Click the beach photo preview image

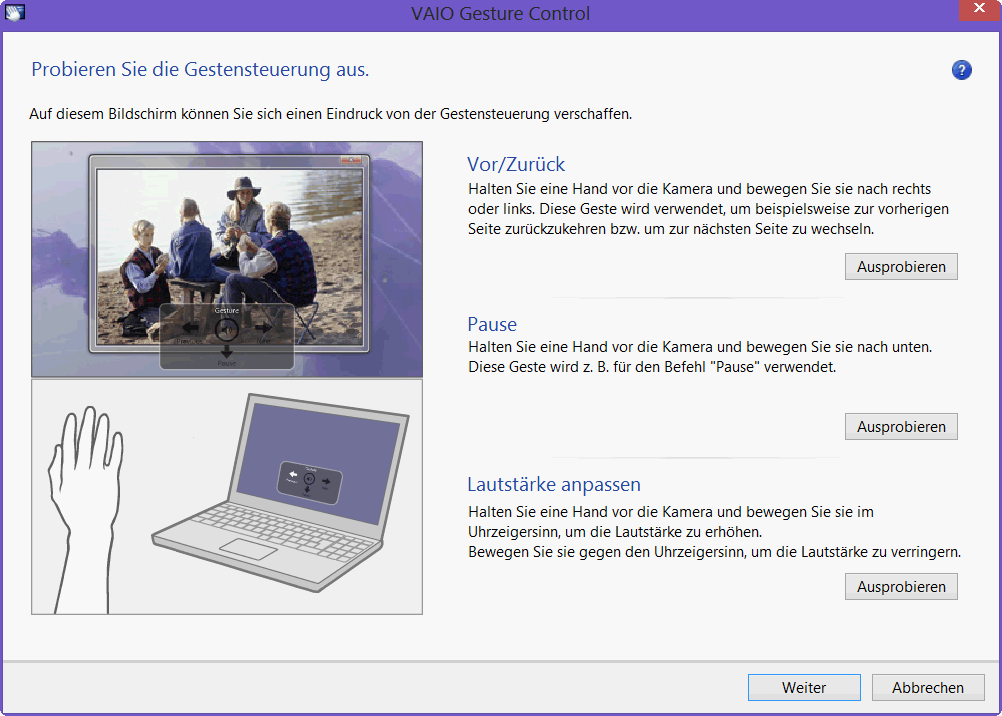coord(227,259)
